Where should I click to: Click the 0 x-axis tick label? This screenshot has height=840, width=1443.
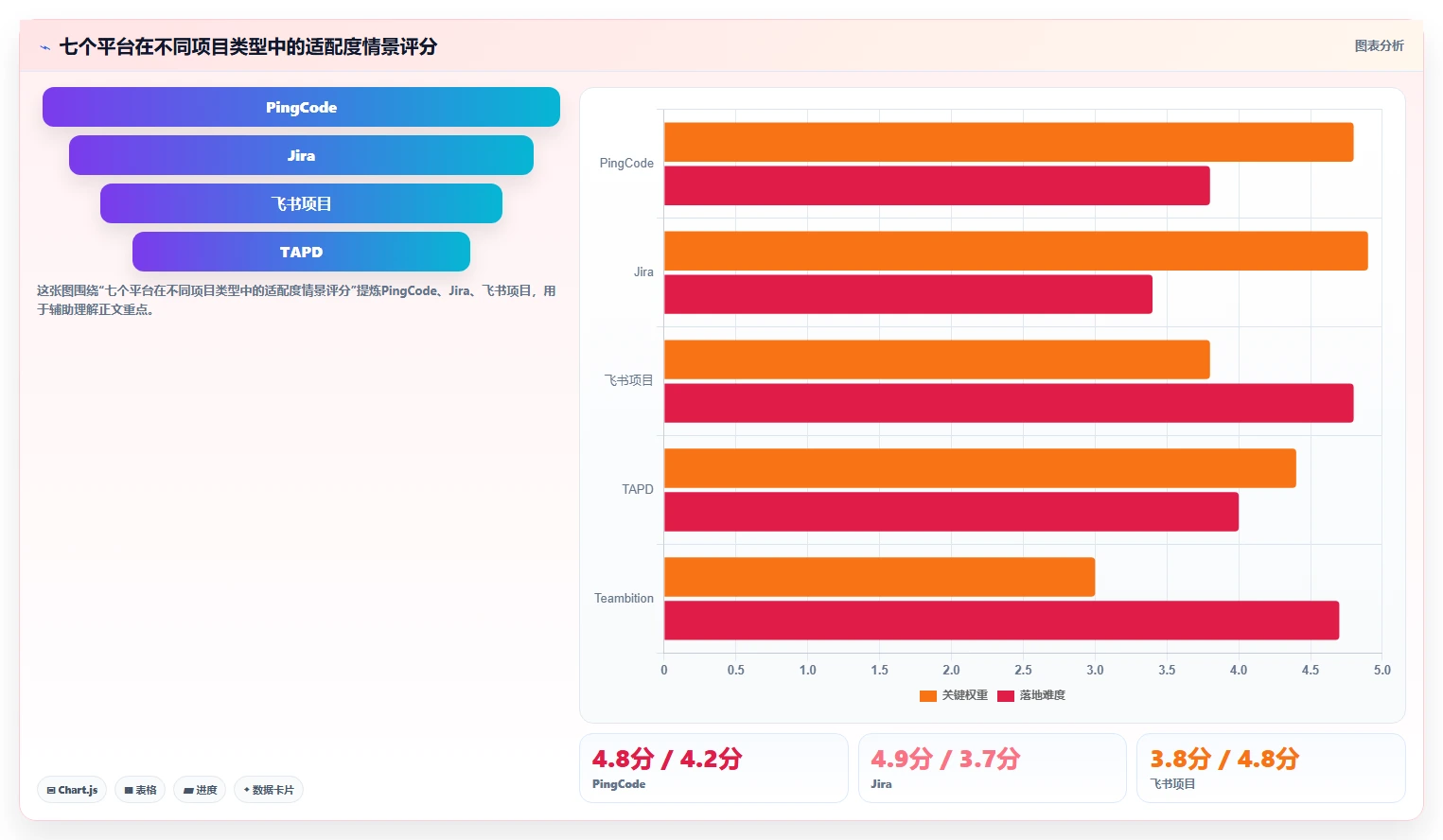[x=664, y=670]
